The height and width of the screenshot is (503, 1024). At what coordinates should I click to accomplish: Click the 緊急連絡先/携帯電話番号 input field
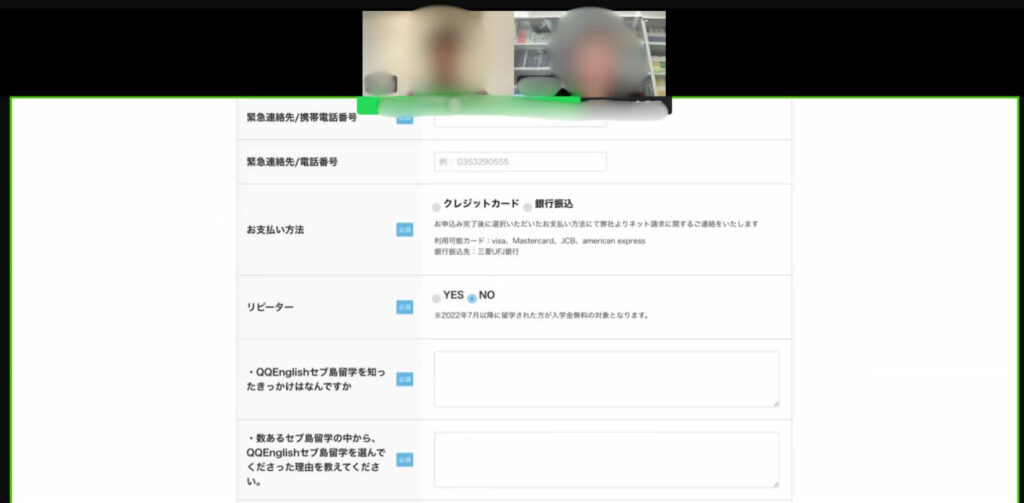[520, 120]
